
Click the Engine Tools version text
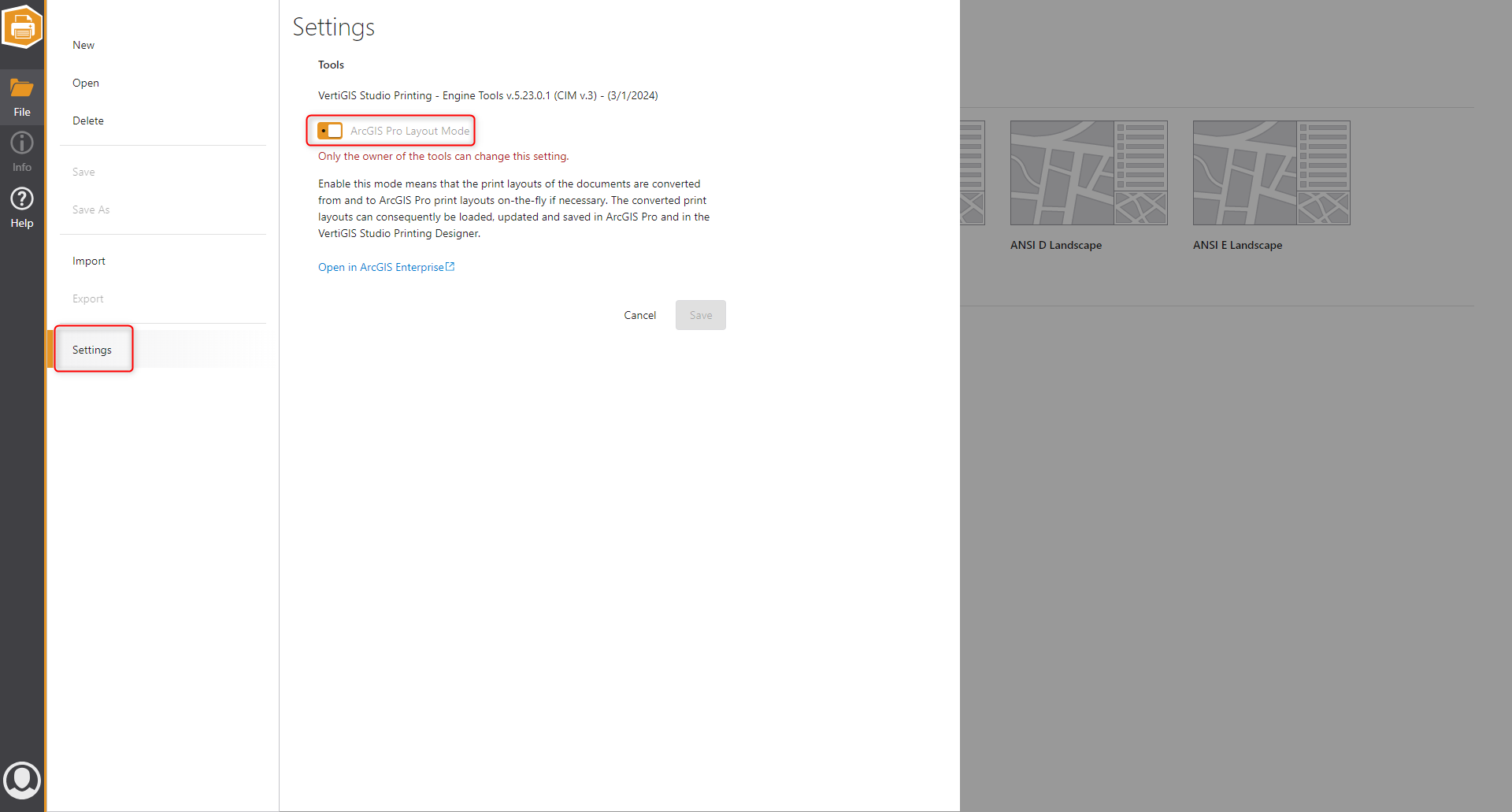coord(488,95)
